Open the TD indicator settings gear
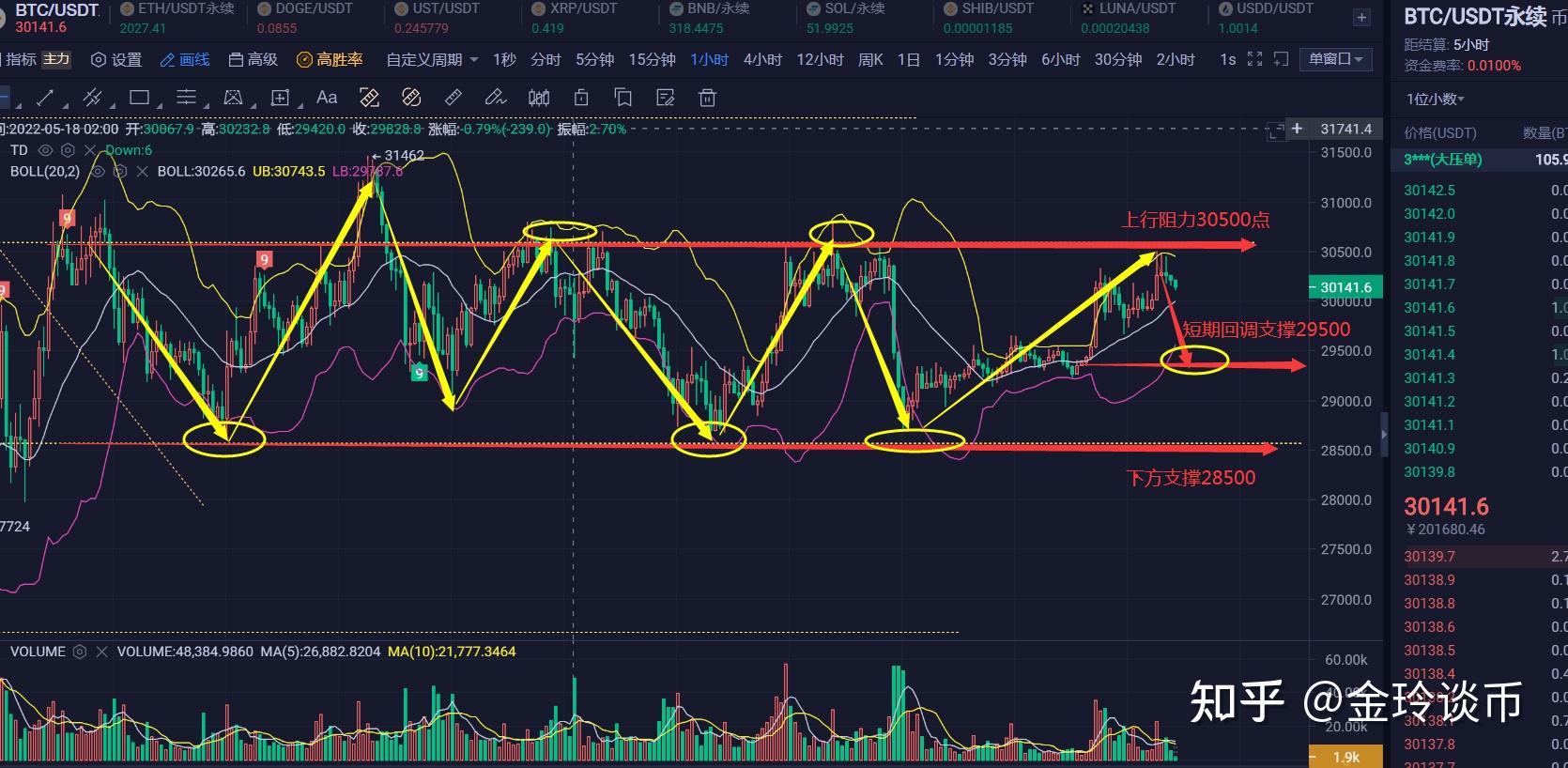The image size is (1568, 768). [x=68, y=150]
